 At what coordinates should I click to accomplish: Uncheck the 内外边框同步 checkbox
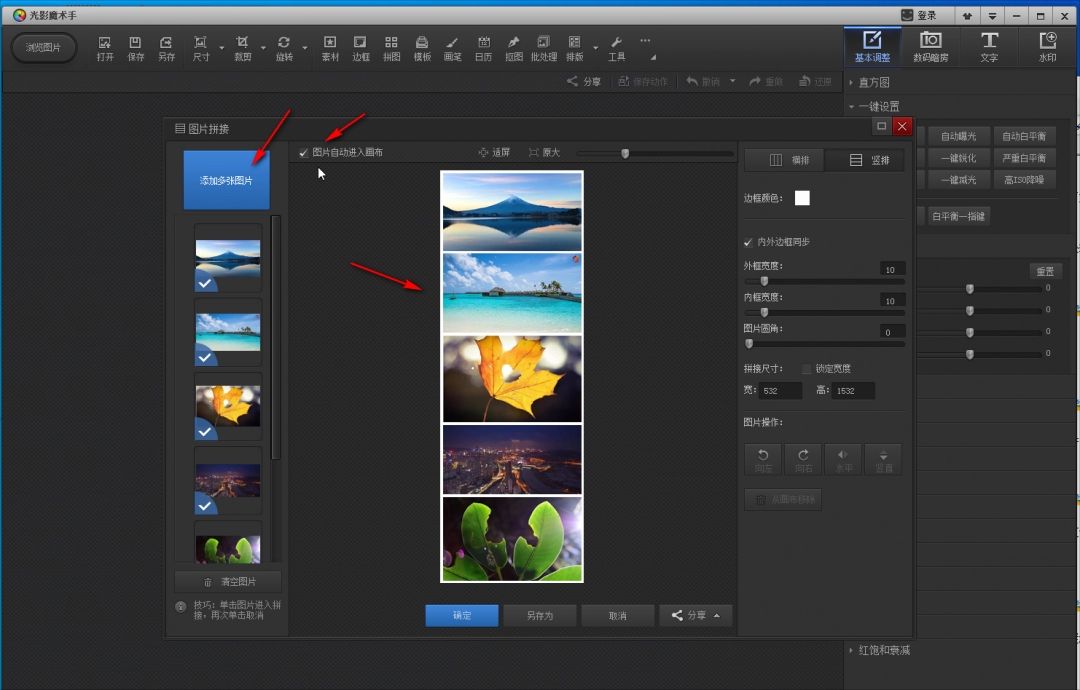point(748,242)
